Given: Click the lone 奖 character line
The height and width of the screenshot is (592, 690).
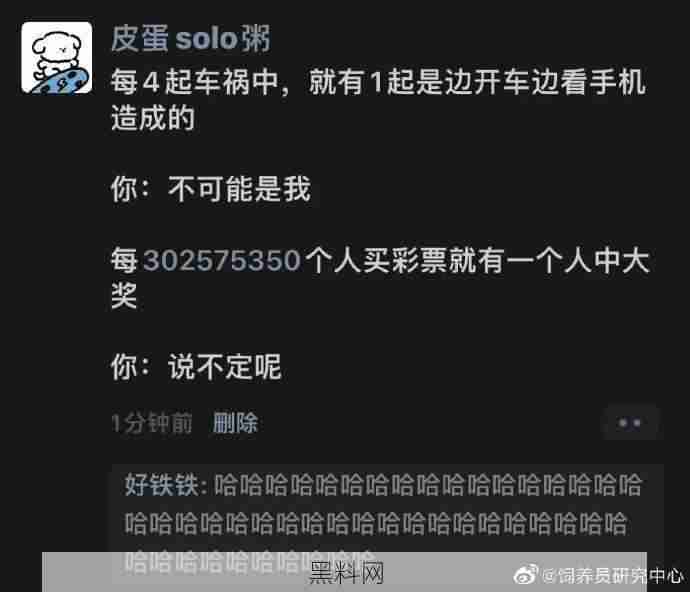Looking at the screenshot, I should coord(124,296).
